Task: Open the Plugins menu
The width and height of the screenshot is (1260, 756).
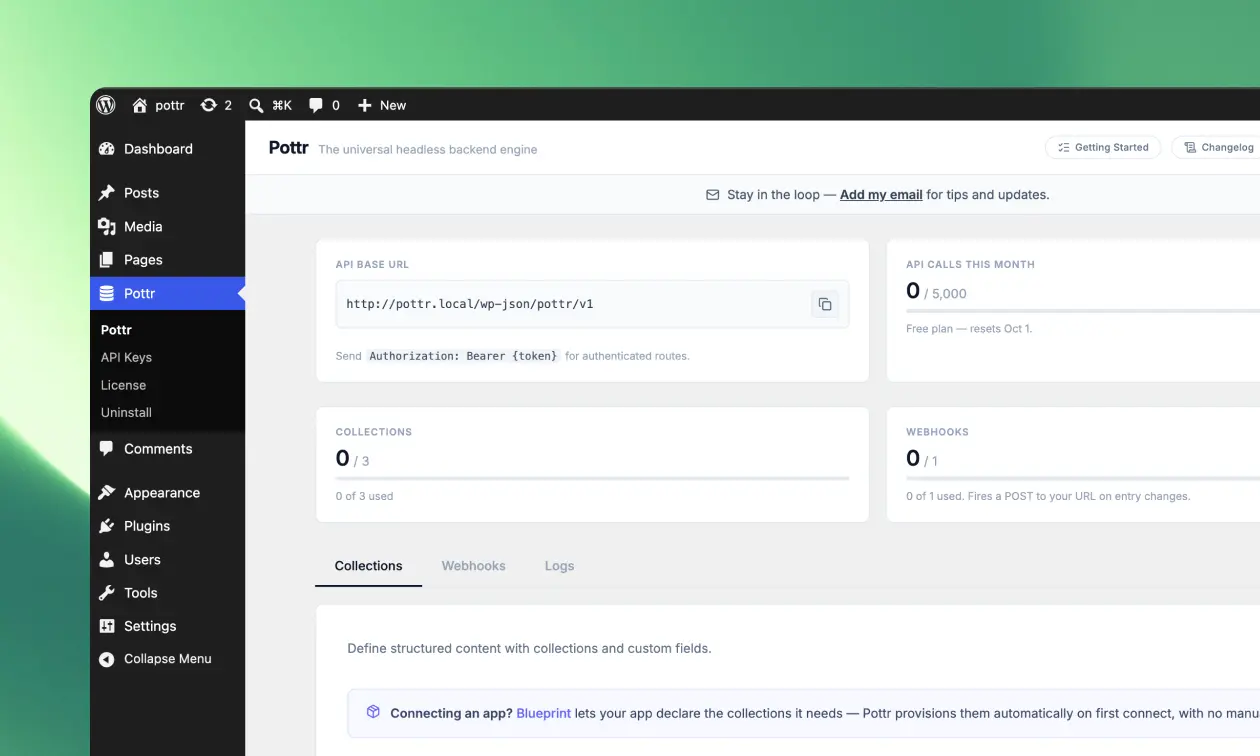Action: point(167,526)
